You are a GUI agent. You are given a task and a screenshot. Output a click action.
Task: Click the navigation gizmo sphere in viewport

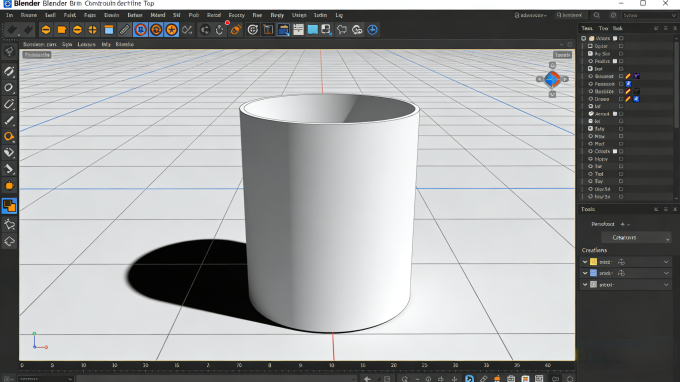(x=552, y=79)
